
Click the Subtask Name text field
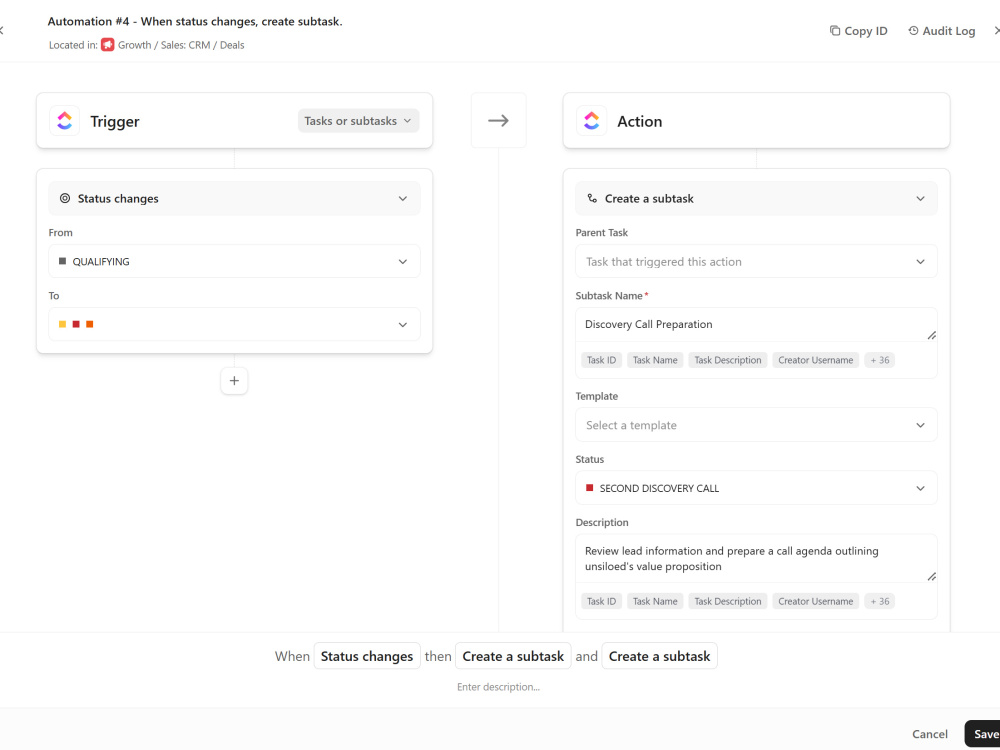click(x=756, y=325)
